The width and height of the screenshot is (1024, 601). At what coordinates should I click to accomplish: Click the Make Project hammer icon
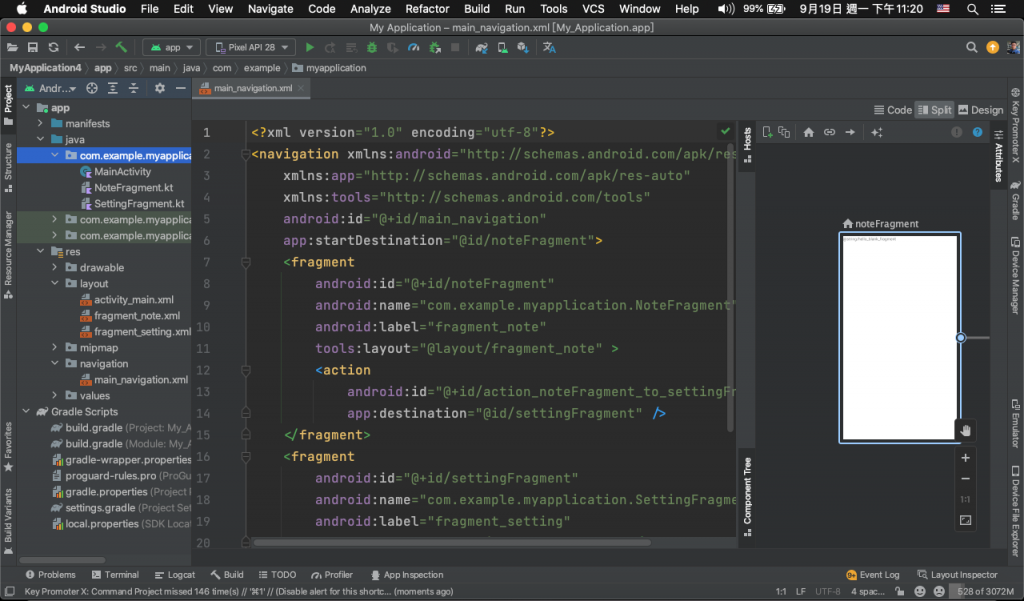click(x=121, y=47)
